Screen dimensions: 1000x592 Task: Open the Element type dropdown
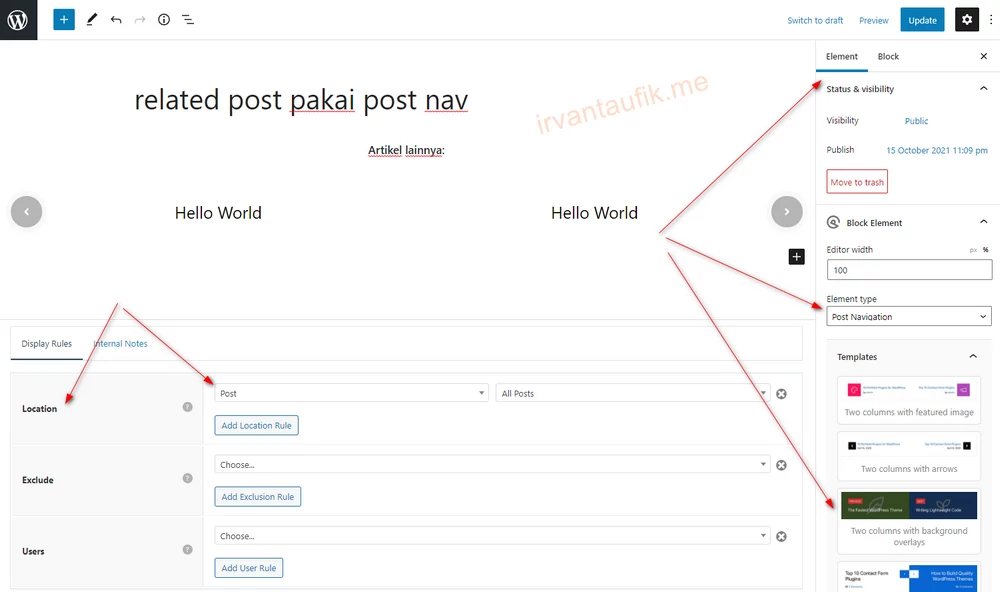909,316
